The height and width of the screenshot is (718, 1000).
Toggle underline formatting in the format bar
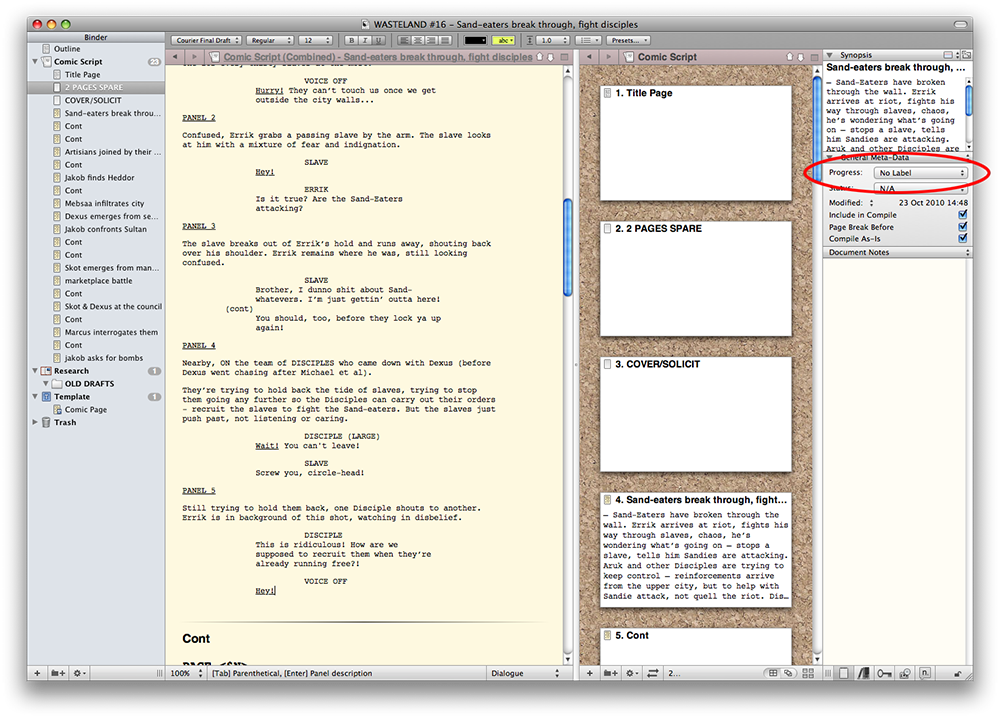378,40
